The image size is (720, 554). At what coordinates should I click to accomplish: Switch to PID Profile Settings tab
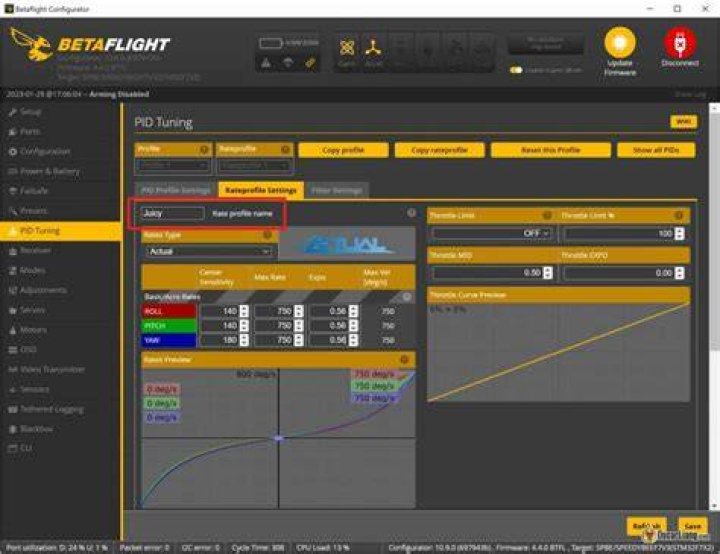coord(176,190)
